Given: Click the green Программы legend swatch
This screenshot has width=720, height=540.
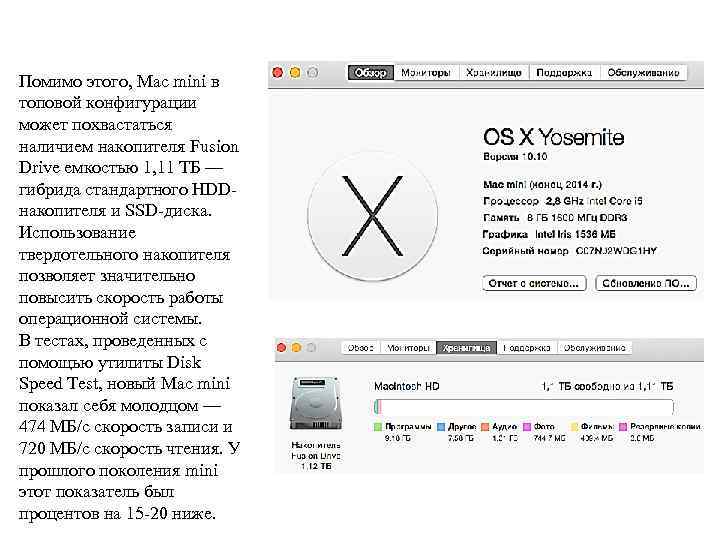Looking at the screenshot, I should point(378,427).
